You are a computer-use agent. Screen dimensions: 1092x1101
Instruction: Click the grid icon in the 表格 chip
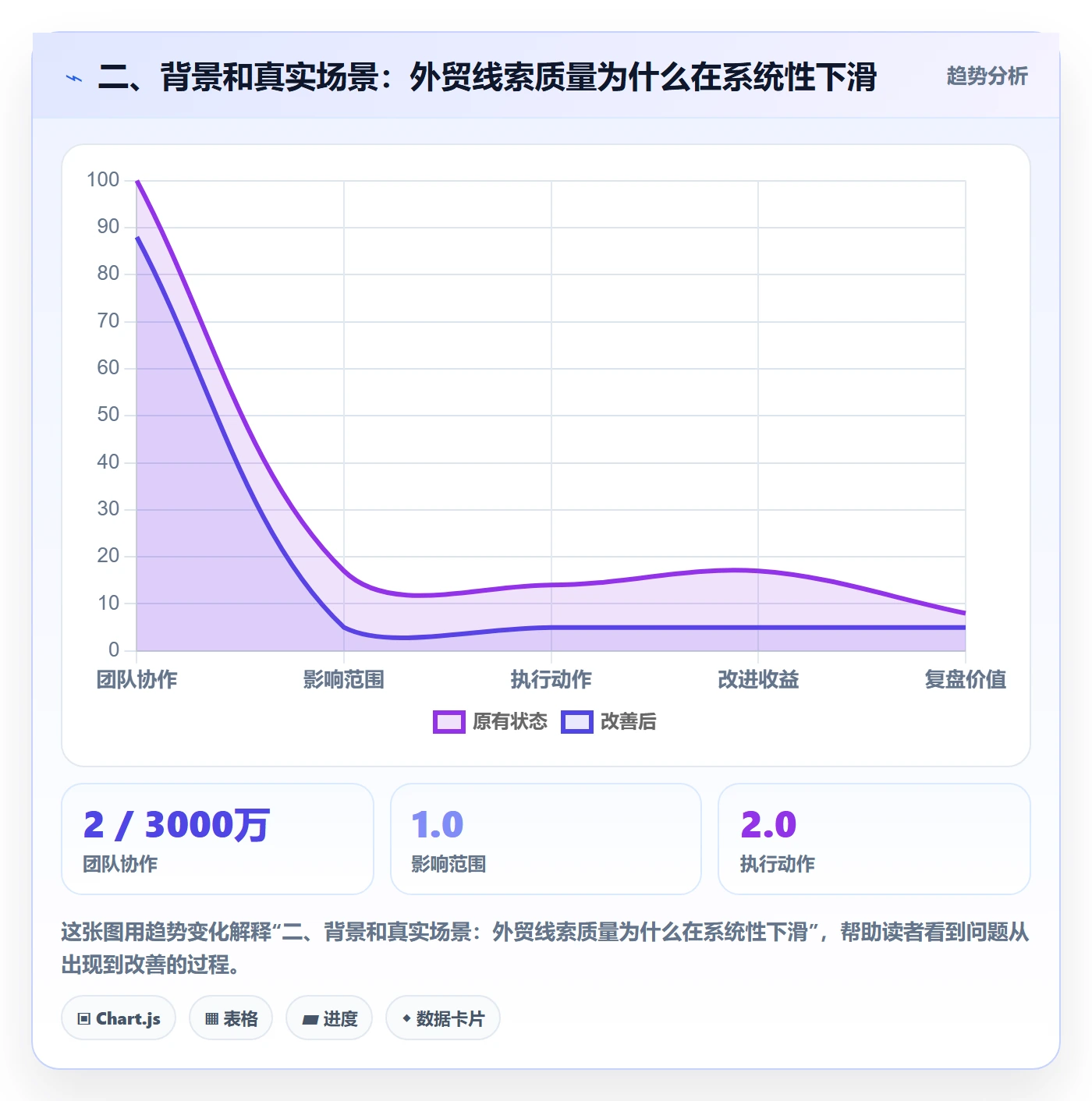point(211,1018)
